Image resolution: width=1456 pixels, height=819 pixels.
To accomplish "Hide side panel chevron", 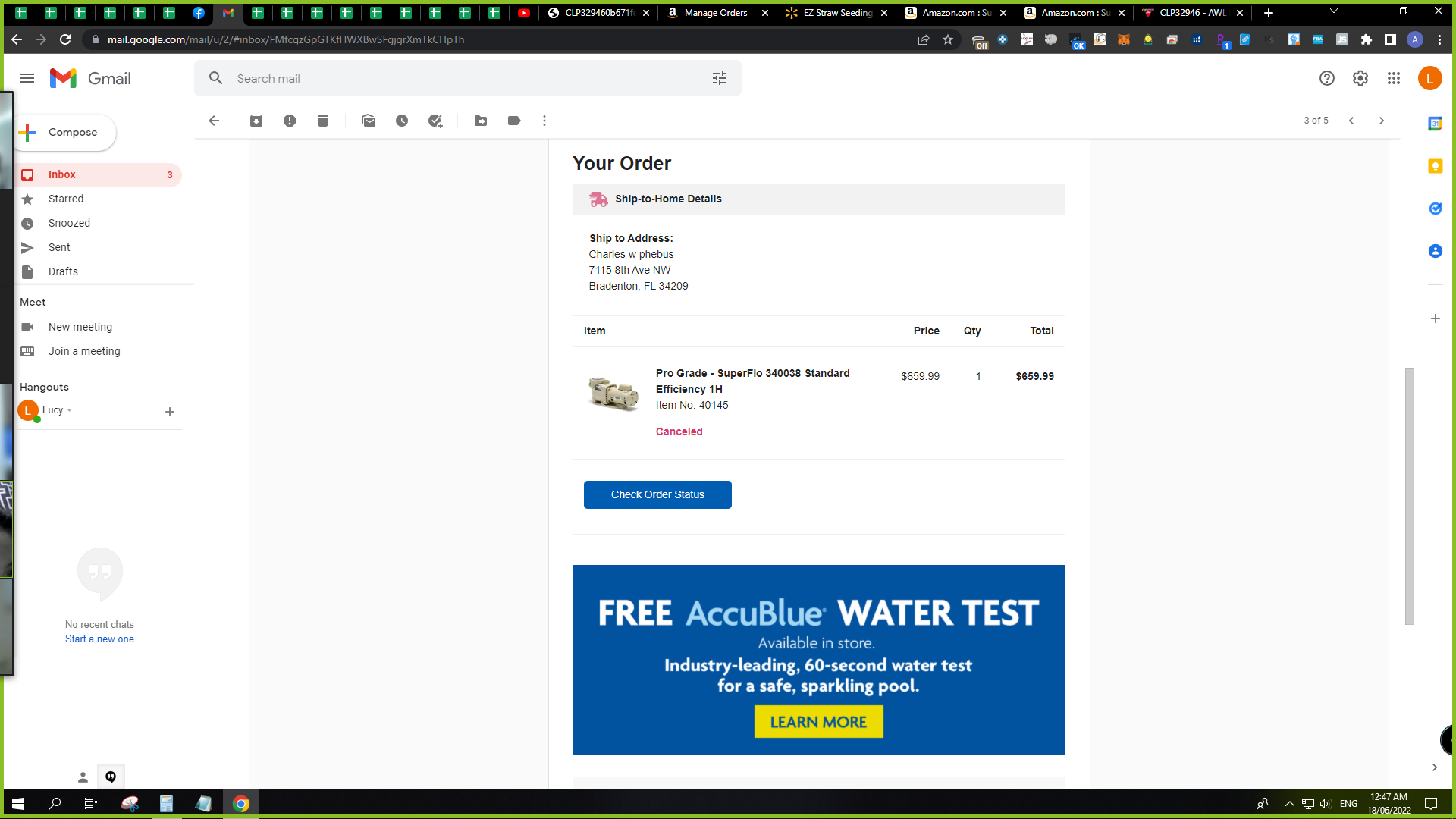I will pos(1435,767).
